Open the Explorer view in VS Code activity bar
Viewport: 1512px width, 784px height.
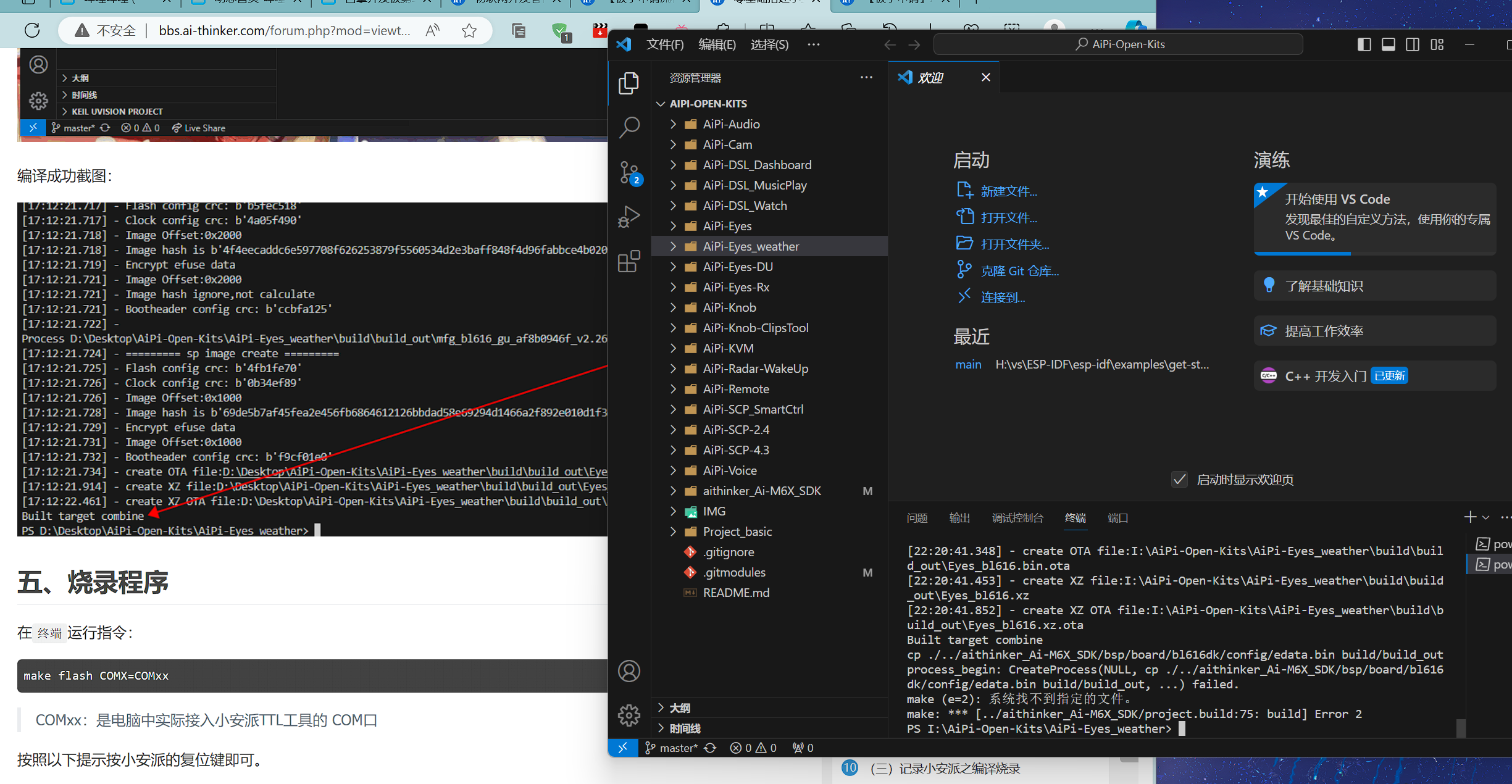[x=629, y=83]
